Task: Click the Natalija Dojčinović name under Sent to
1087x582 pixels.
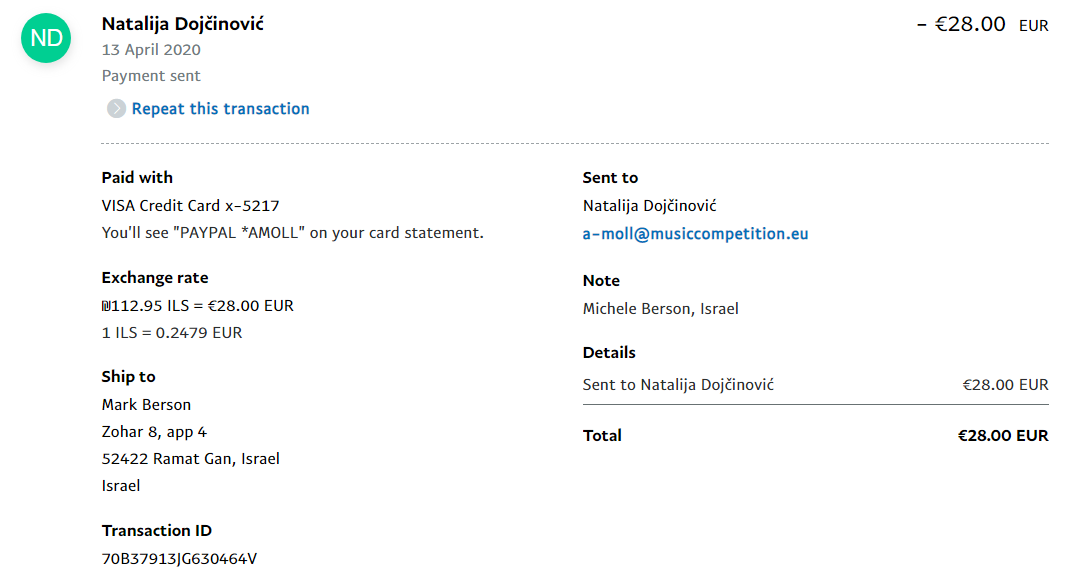Action: point(649,206)
